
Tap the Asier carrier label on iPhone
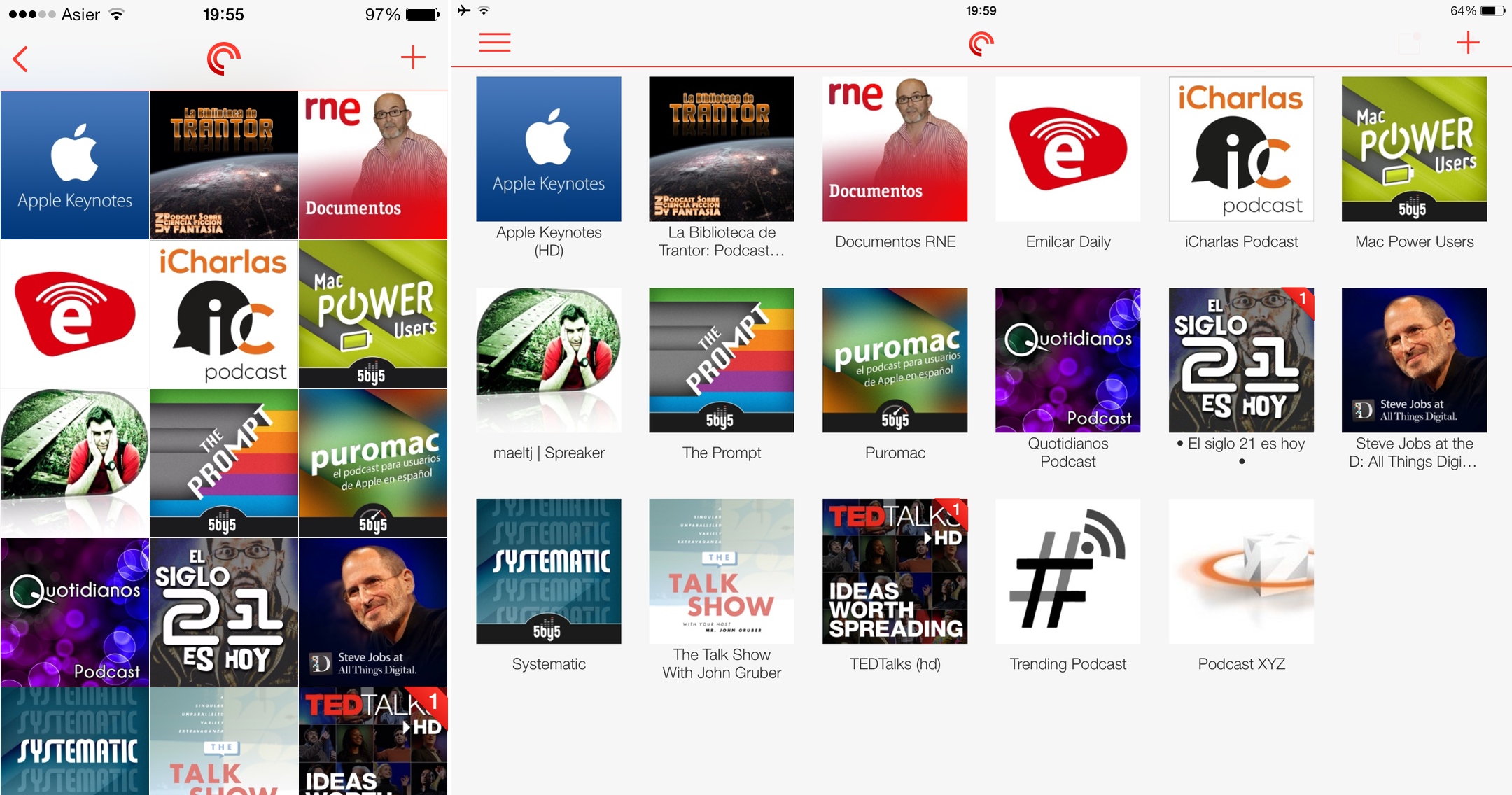(80, 15)
